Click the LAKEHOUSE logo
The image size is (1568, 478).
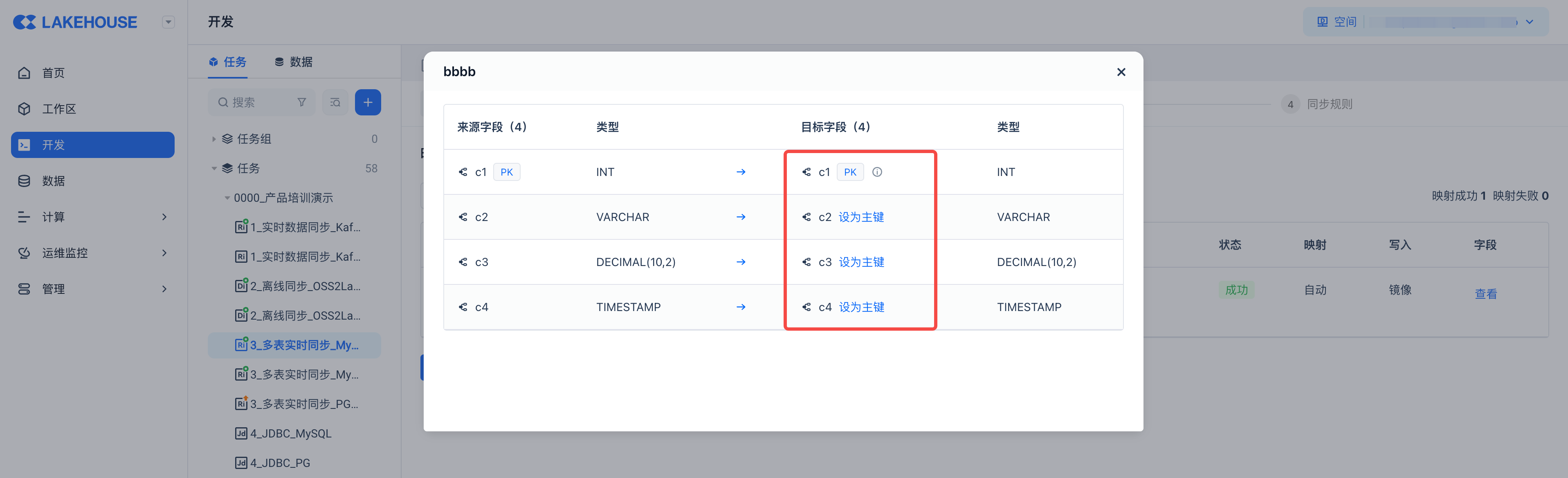tap(76, 23)
